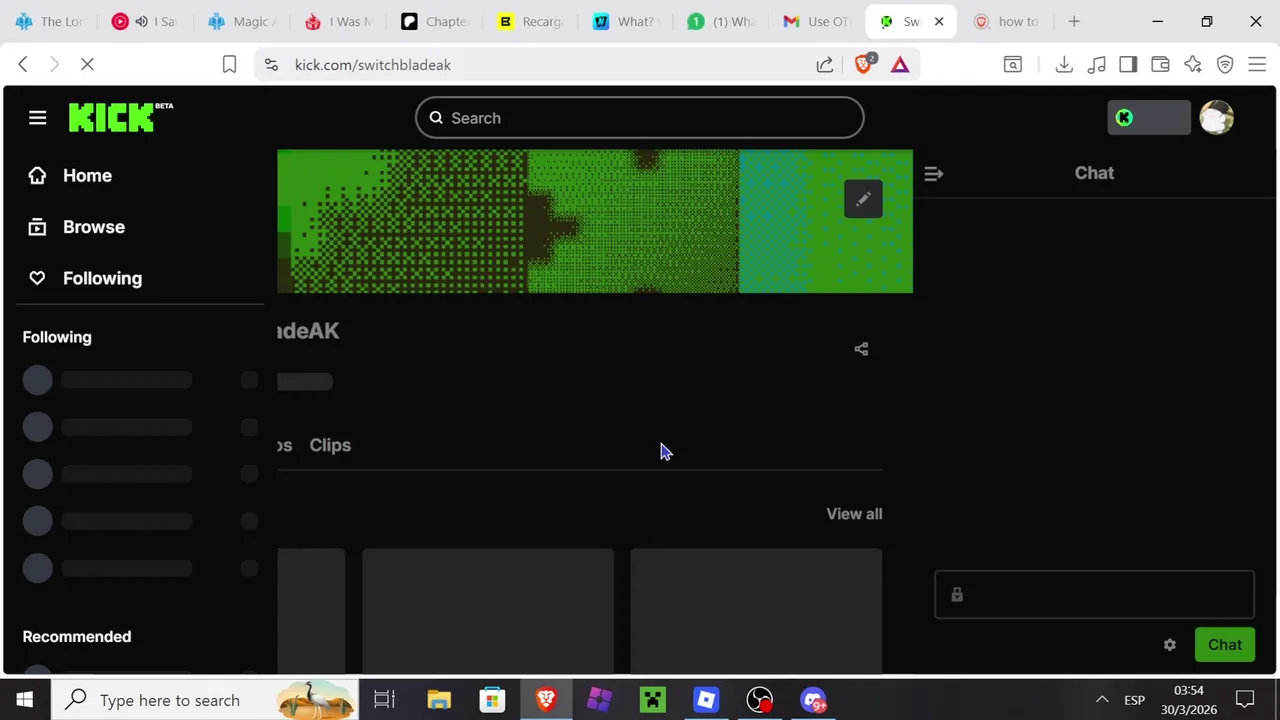Open Brave Shields icon
Screen dimensions: 1280x720
[x=865, y=65]
